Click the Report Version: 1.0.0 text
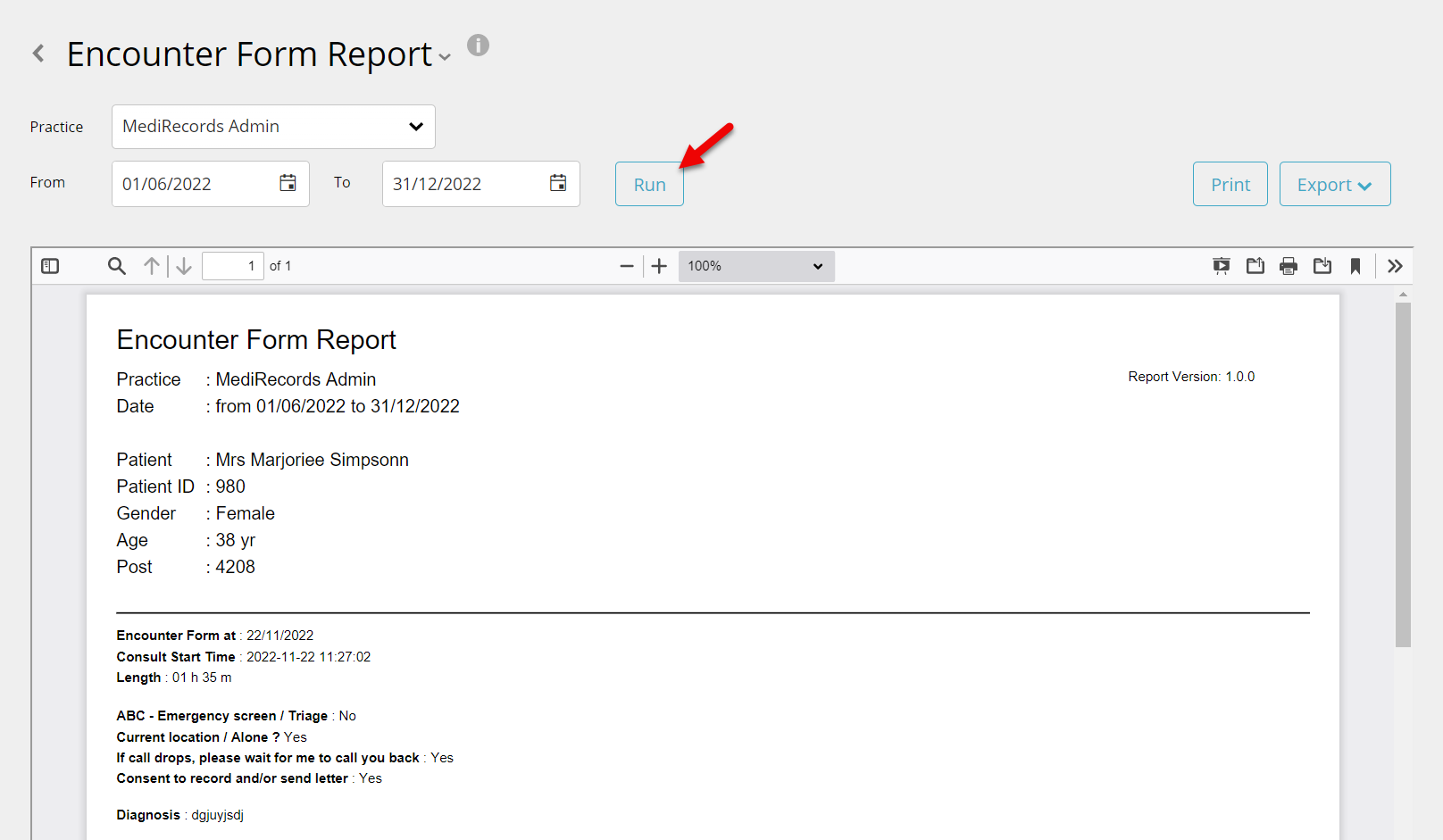 point(1191,377)
